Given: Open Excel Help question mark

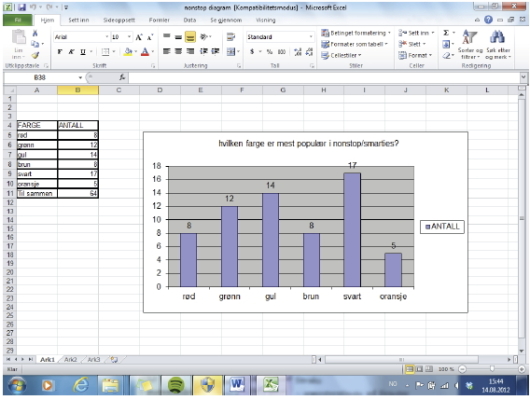Looking at the screenshot, I should point(488,20).
